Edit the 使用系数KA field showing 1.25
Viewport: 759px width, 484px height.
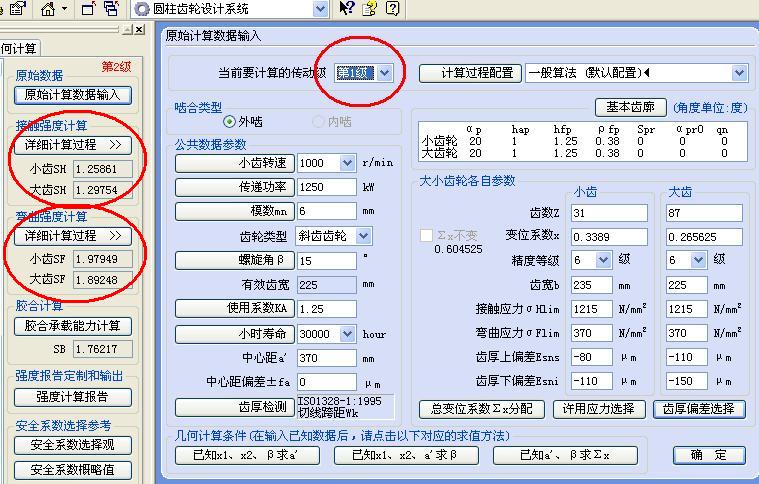pos(327,308)
